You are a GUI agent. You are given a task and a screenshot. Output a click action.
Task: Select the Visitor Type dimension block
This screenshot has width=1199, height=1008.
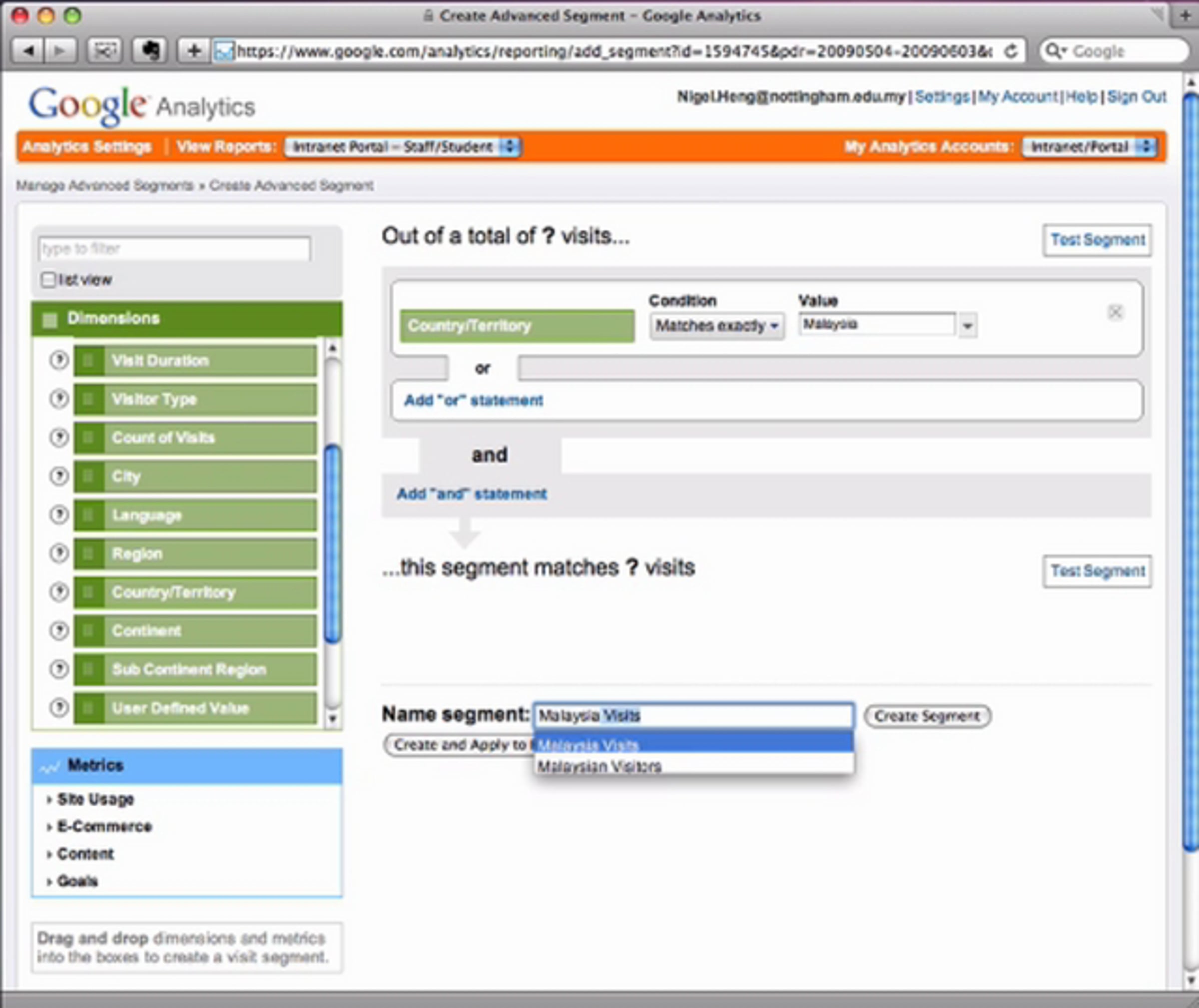tap(195, 399)
